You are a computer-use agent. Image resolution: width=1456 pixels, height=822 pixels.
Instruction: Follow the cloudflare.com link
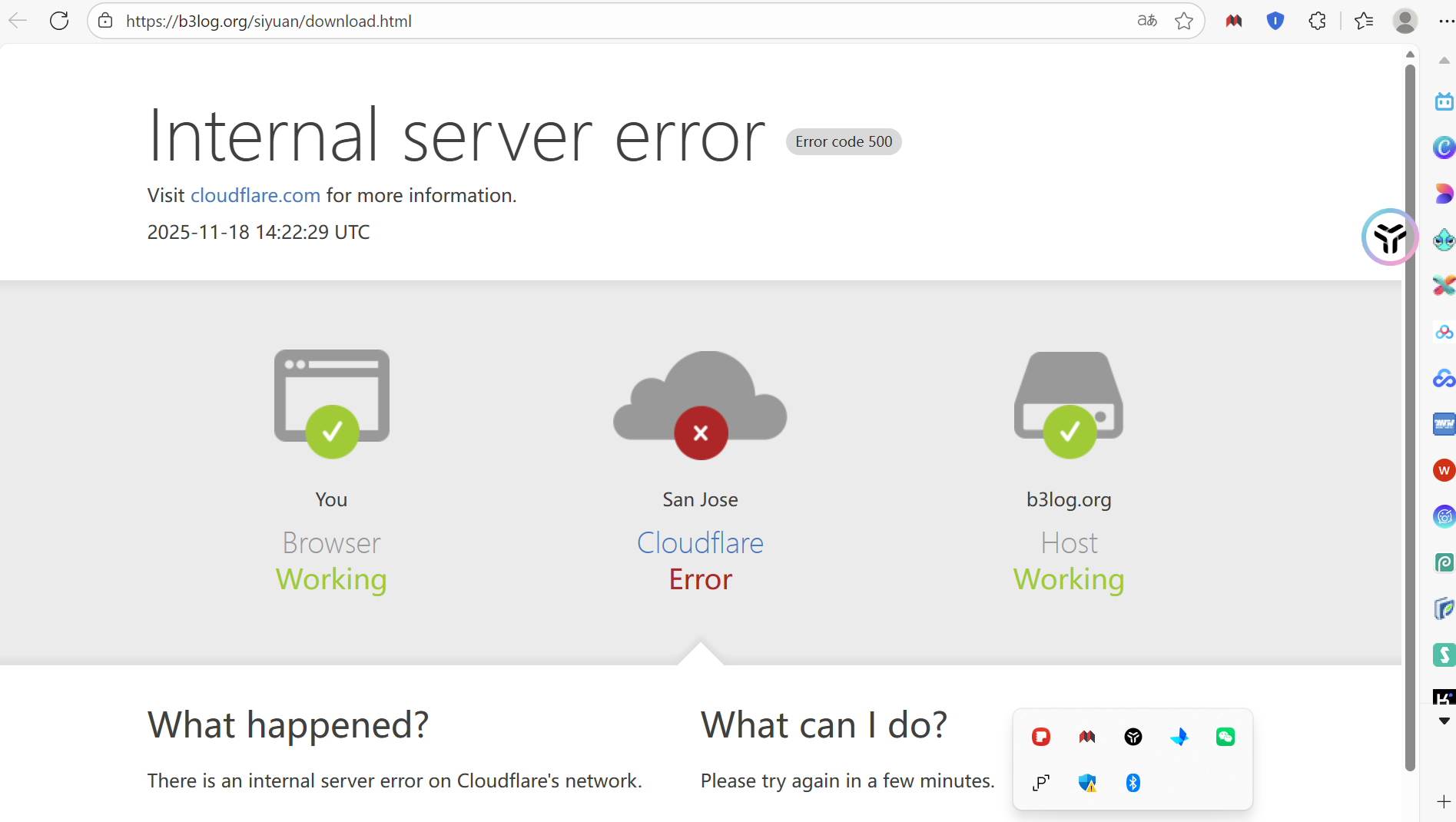[255, 195]
